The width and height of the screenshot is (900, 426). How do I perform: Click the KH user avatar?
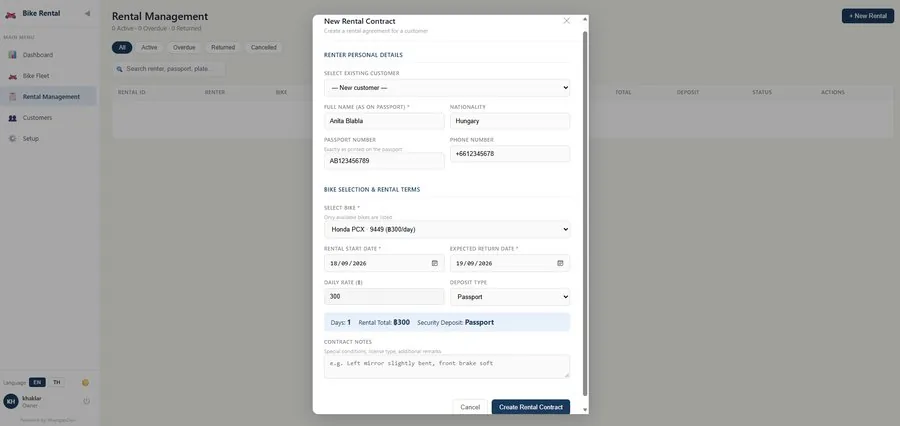(x=11, y=401)
